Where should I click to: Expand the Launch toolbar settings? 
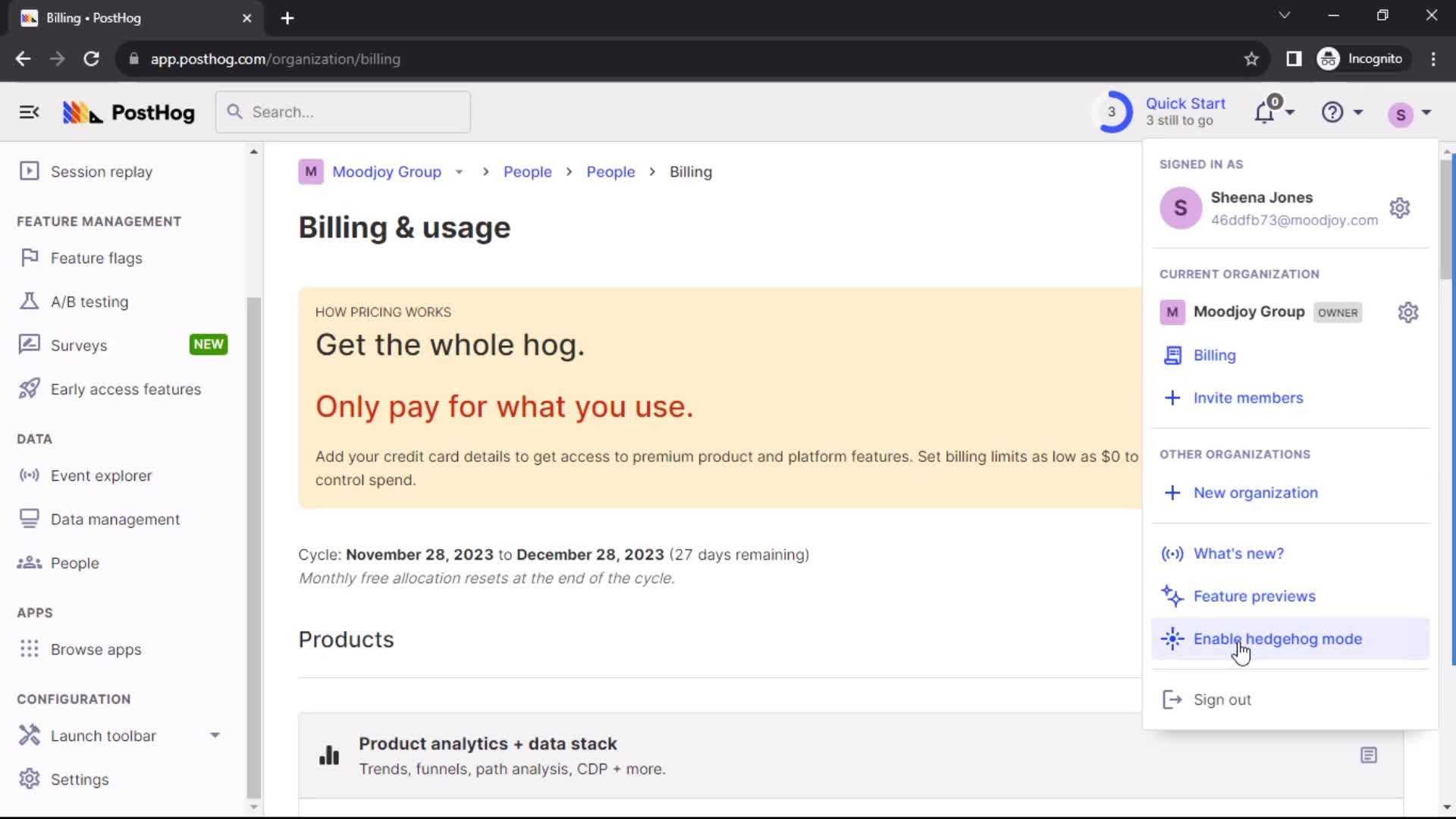tap(215, 735)
